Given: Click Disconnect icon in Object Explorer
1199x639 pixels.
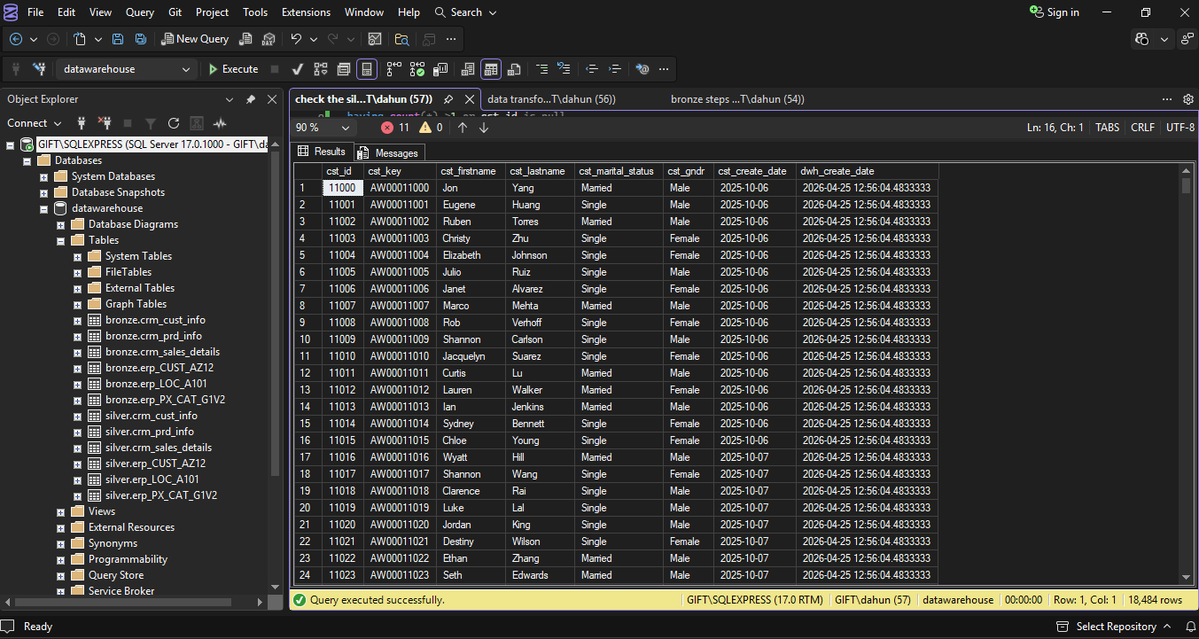Looking at the screenshot, I should [x=105, y=123].
